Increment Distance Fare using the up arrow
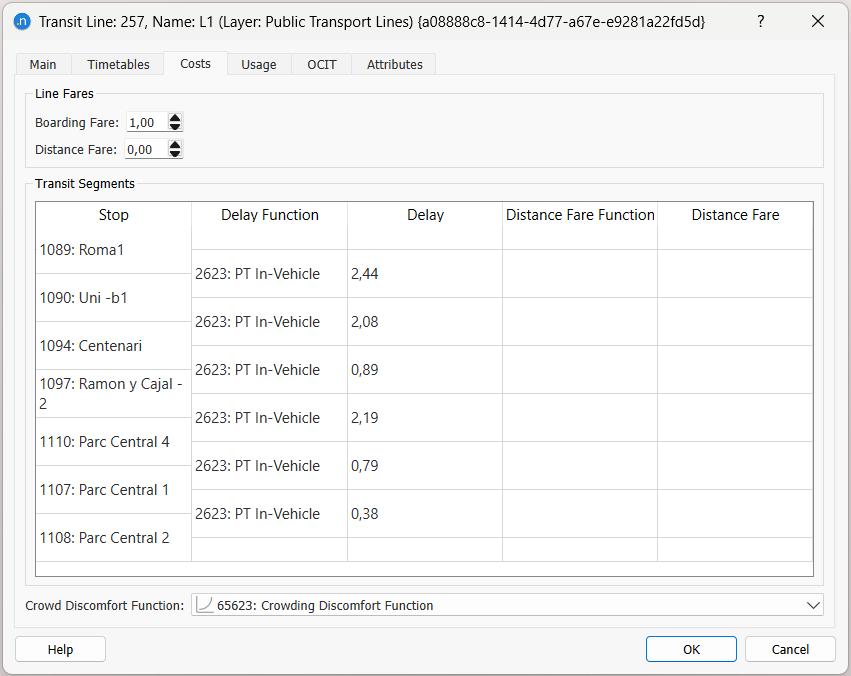The height and width of the screenshot is (676, 851). coord(174,144)
